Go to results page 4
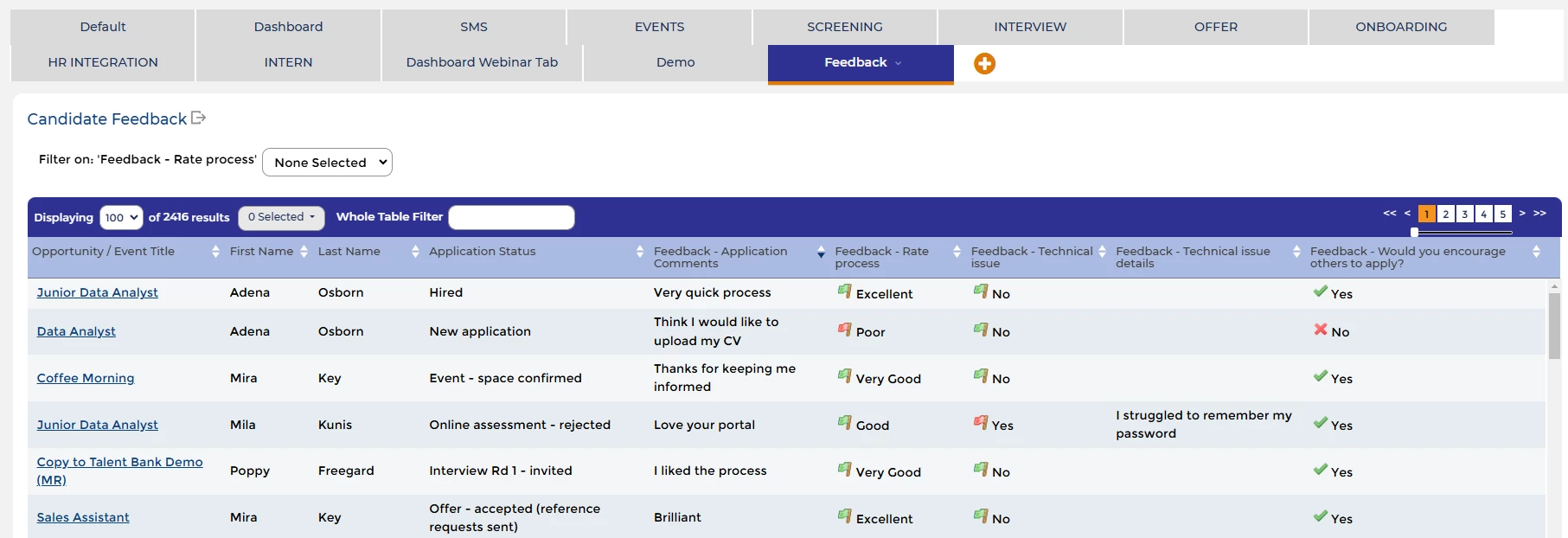Viewport: 1568px width, 538px height. click(1483, 214)
